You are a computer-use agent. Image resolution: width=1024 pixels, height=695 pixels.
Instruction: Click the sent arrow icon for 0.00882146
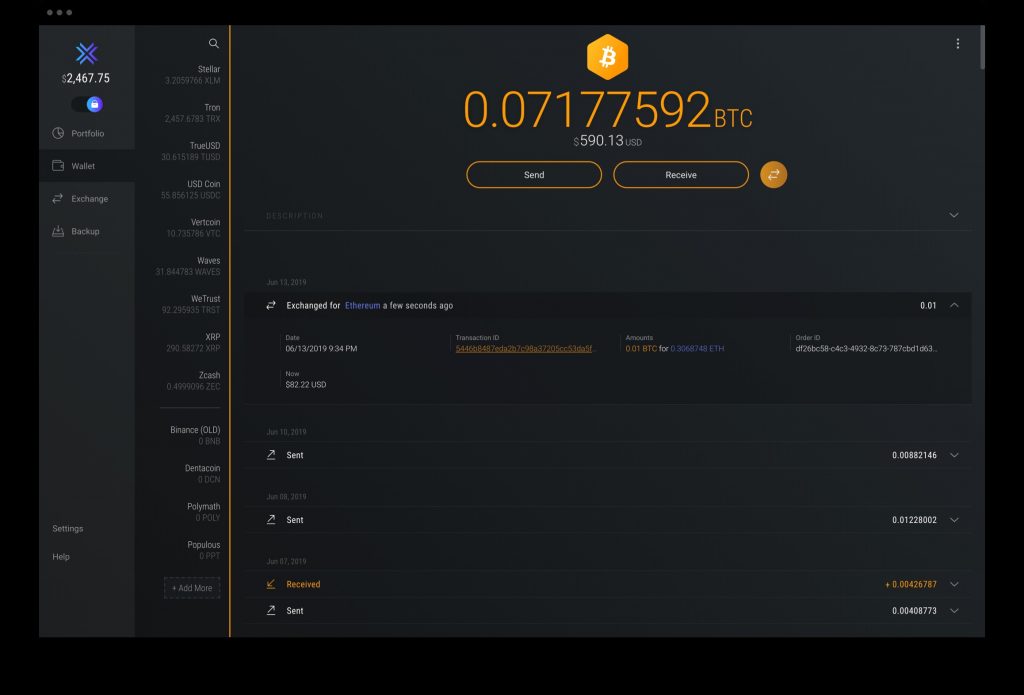tap(271, 455)
